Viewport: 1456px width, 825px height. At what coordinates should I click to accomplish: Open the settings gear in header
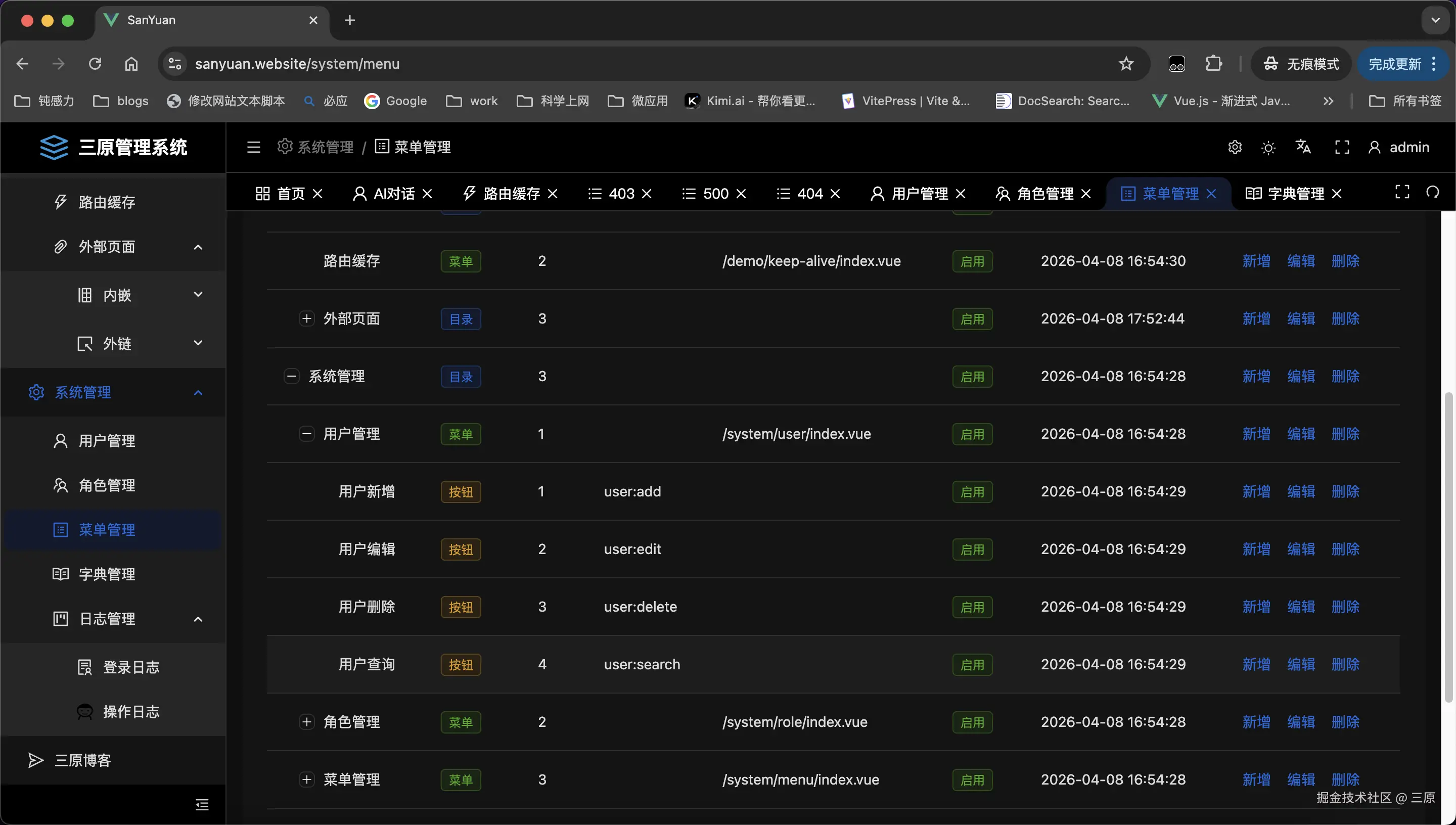click(x=1235, y=147)
